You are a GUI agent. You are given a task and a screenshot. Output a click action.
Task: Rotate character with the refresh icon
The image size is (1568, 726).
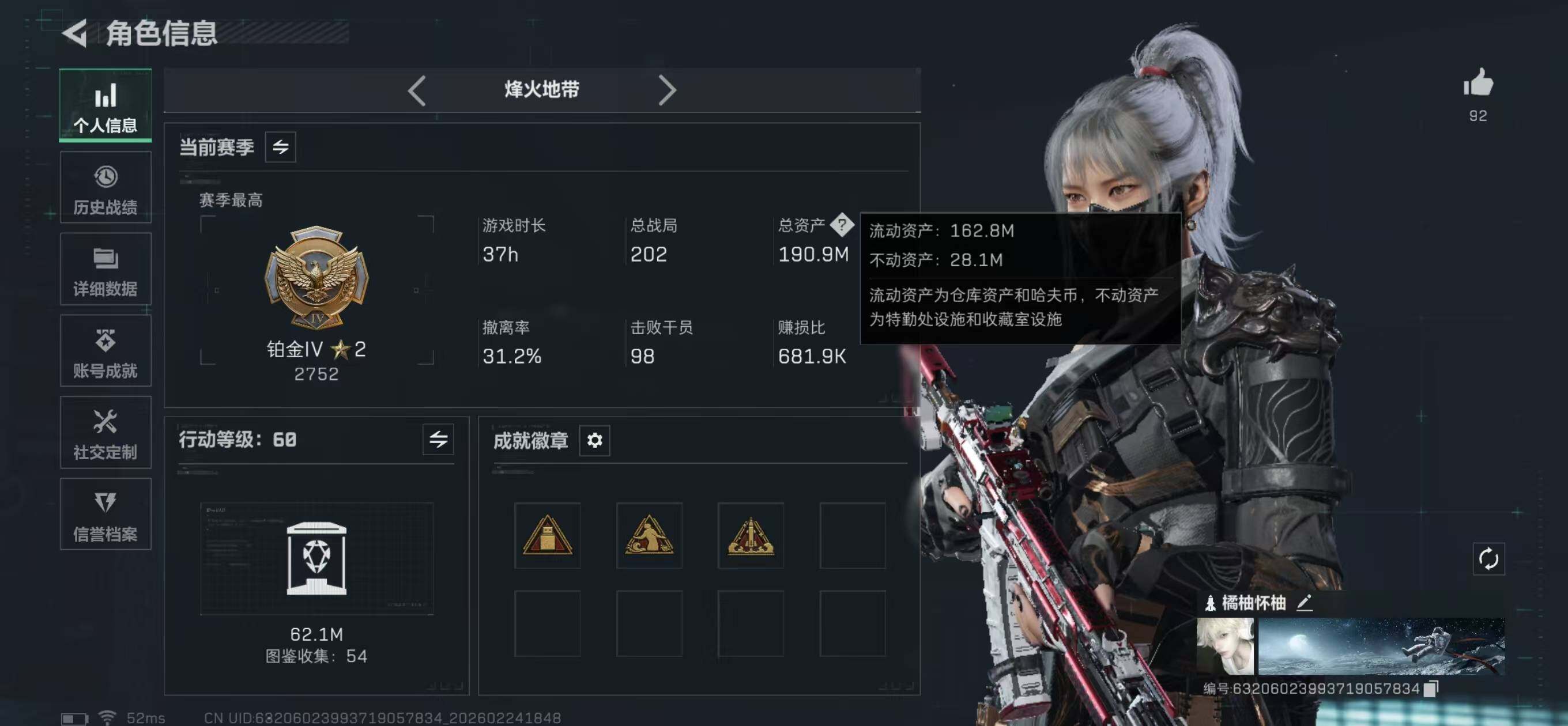pos(1488,559)
